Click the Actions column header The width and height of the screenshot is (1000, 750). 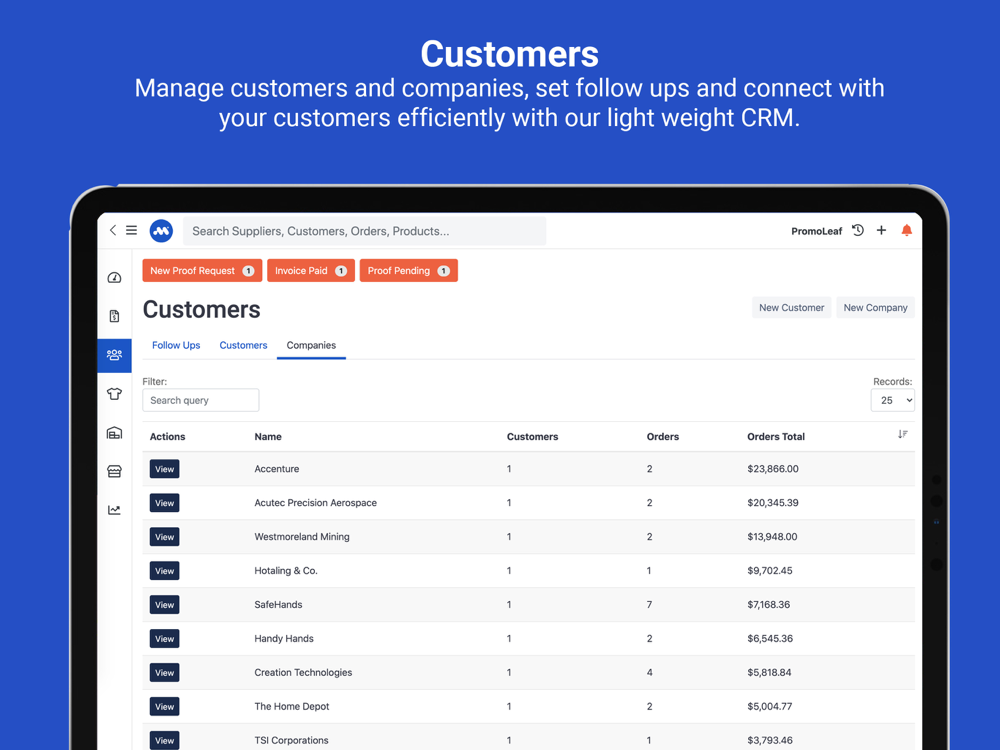167,437
